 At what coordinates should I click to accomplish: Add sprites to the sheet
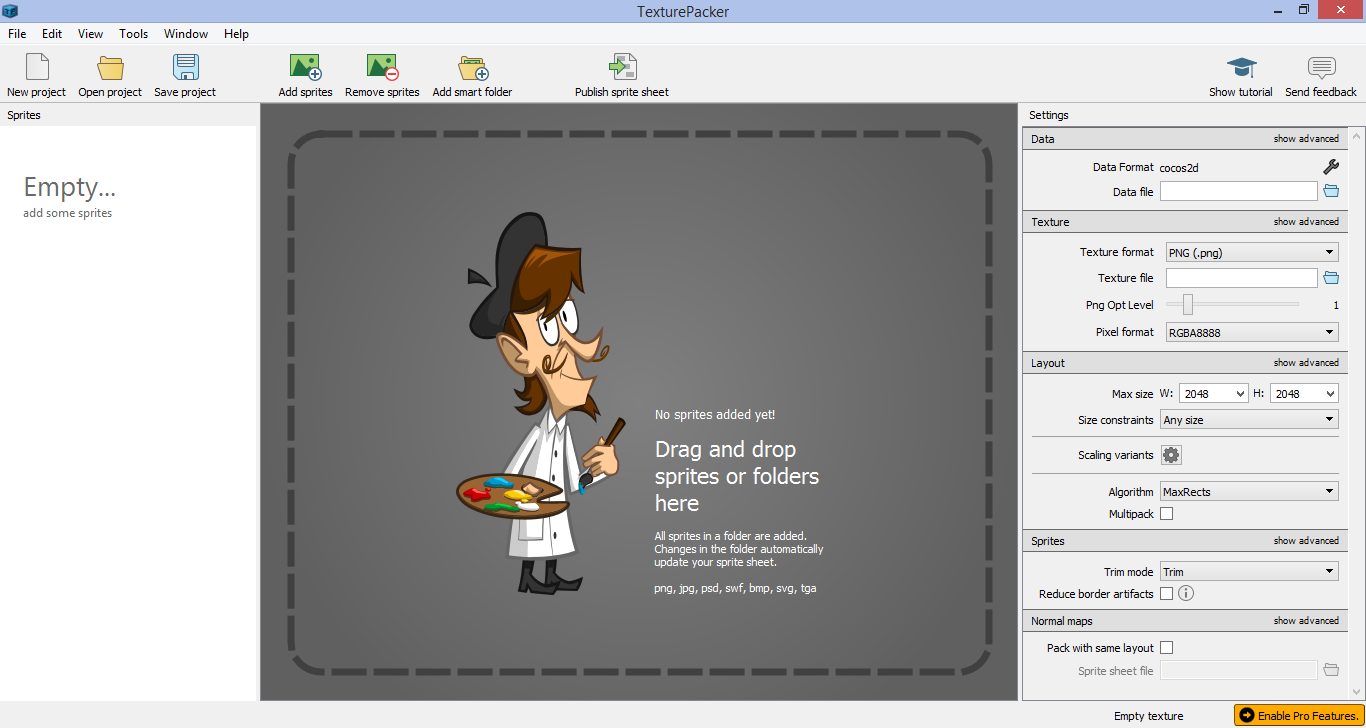coord(305,75)
